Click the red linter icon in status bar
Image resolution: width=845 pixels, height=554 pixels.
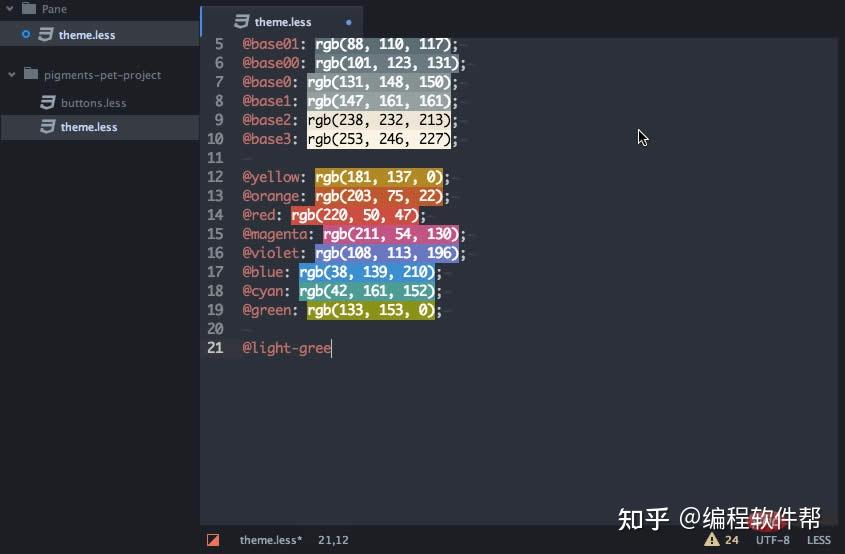point(213,540)
